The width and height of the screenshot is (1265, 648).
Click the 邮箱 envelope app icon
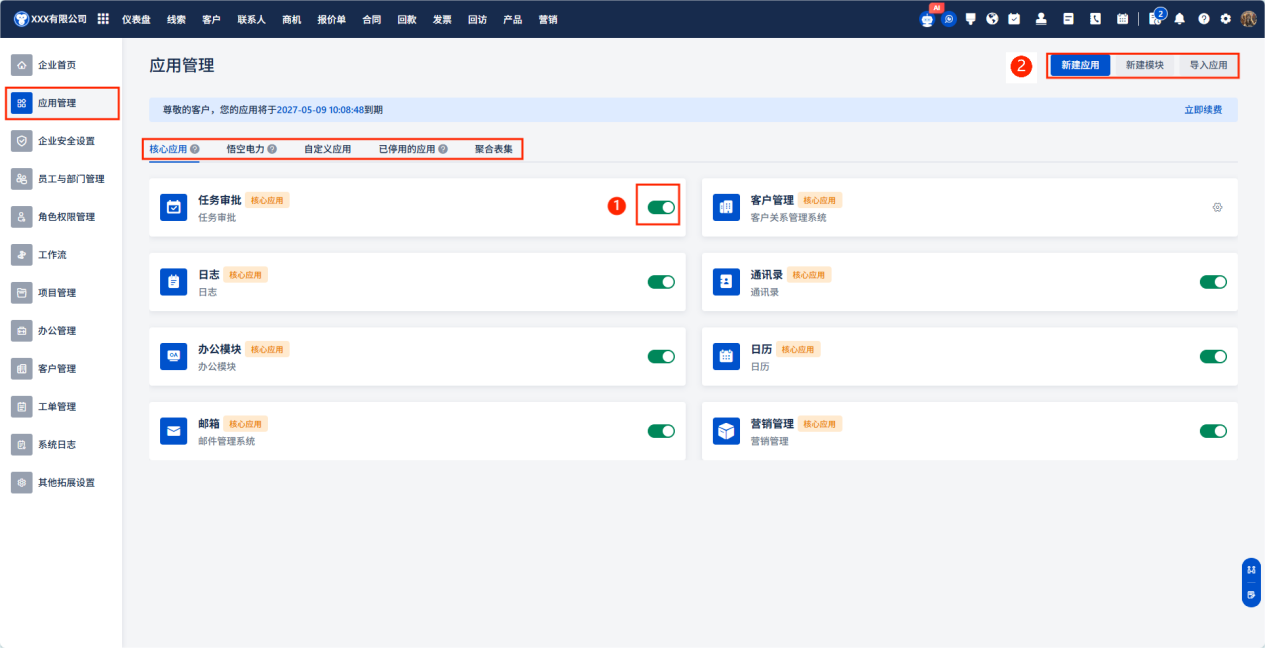174,431
